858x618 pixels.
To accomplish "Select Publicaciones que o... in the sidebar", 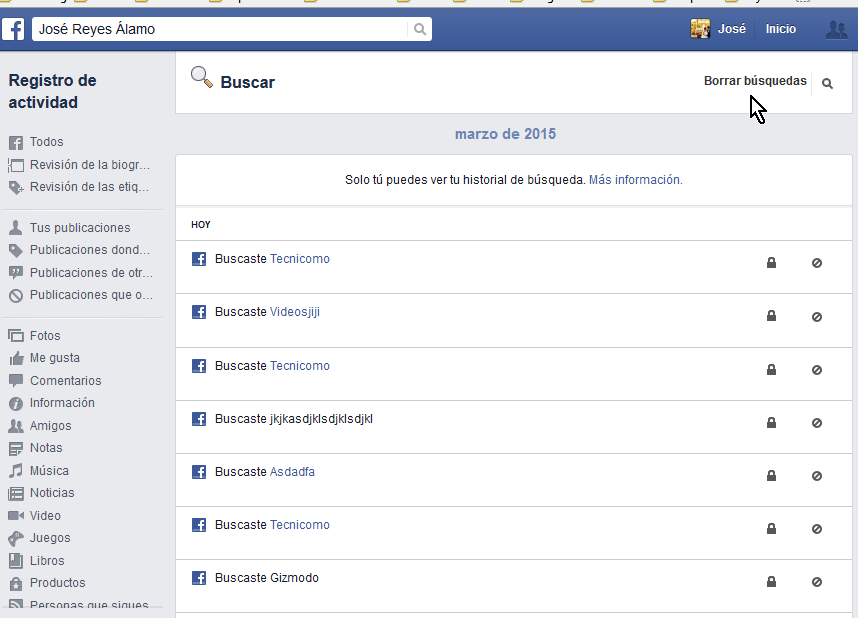I will (91, 294).
